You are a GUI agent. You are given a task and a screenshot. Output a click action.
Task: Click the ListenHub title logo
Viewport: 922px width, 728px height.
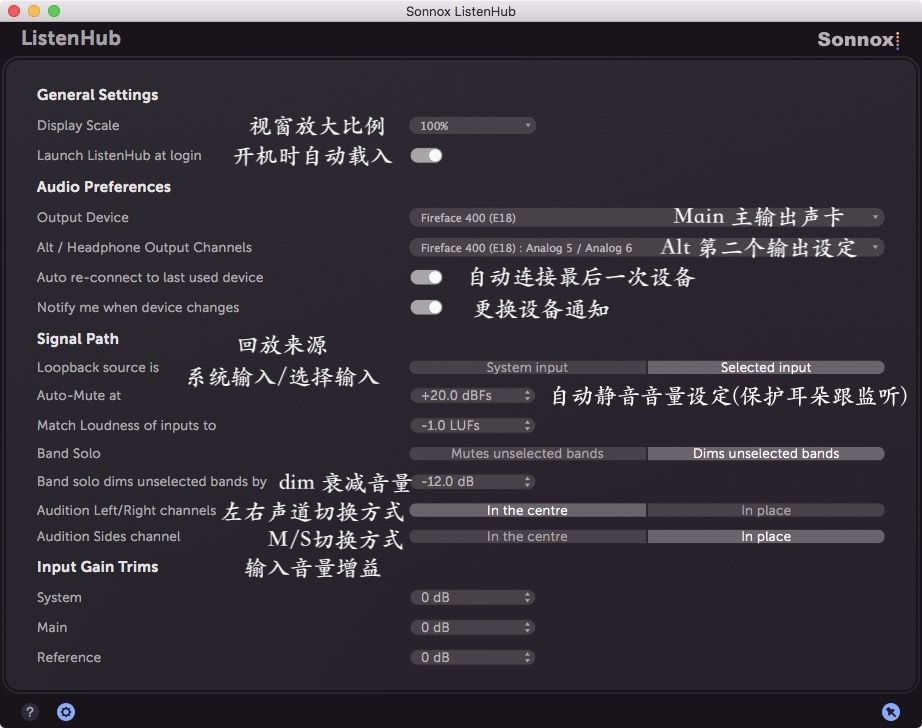click(71, 38)
